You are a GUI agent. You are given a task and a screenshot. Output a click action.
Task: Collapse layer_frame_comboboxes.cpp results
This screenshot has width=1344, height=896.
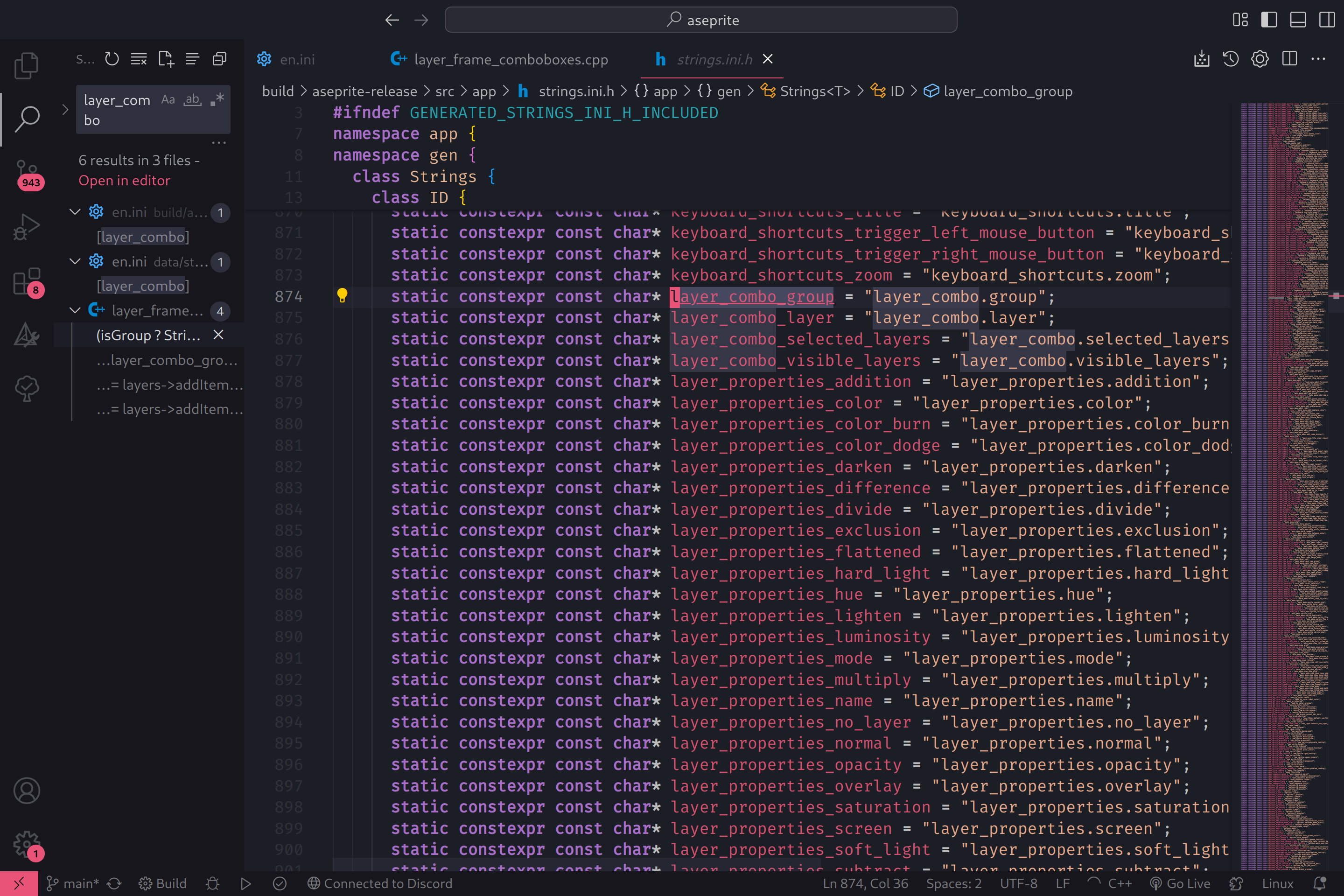pyautogui.click(x=75, y=310)
